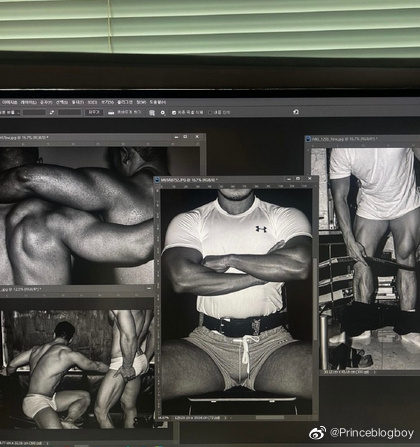The height and width of the screenshot is (447, 420).
Task: Expand the M6568752.JPG status bar info arrow
Action: (225, 418)
